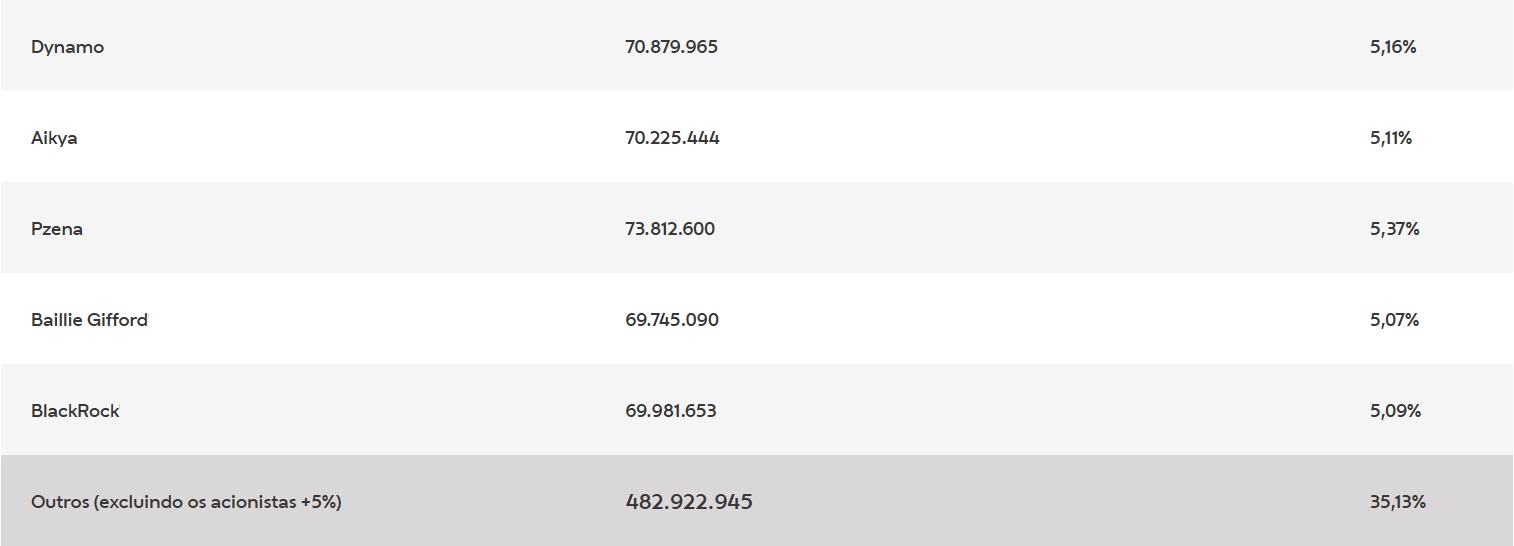Image resolution: width=1514 pixels, height=546 pixels.
Task: Select the Outros total 482.922.945
Action: tap(689, 502)
